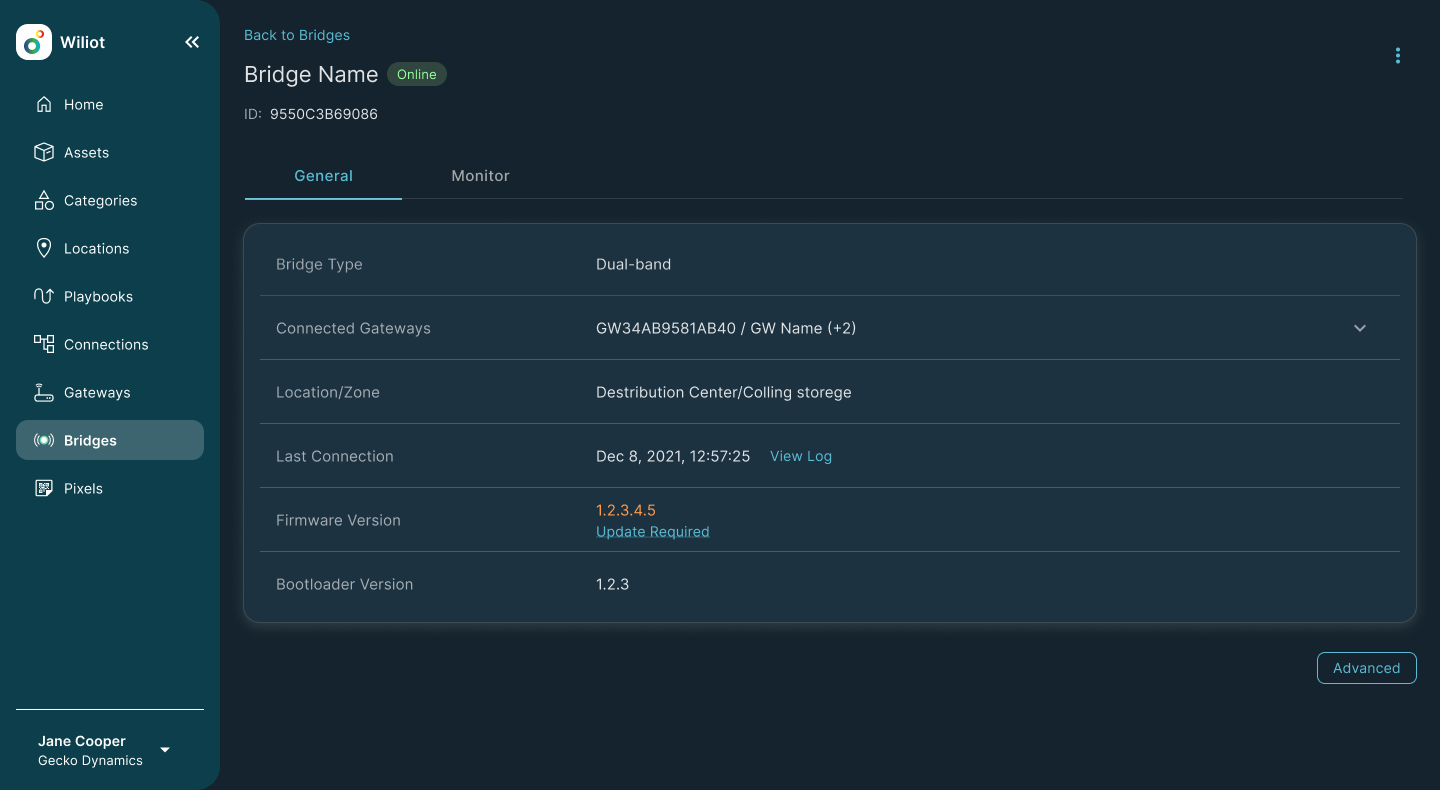Image resolution: width=1440 pixels, height=790 pixels.
Task: Click the Dec 8, 2021 timestamp
Action: click(673, 456)
